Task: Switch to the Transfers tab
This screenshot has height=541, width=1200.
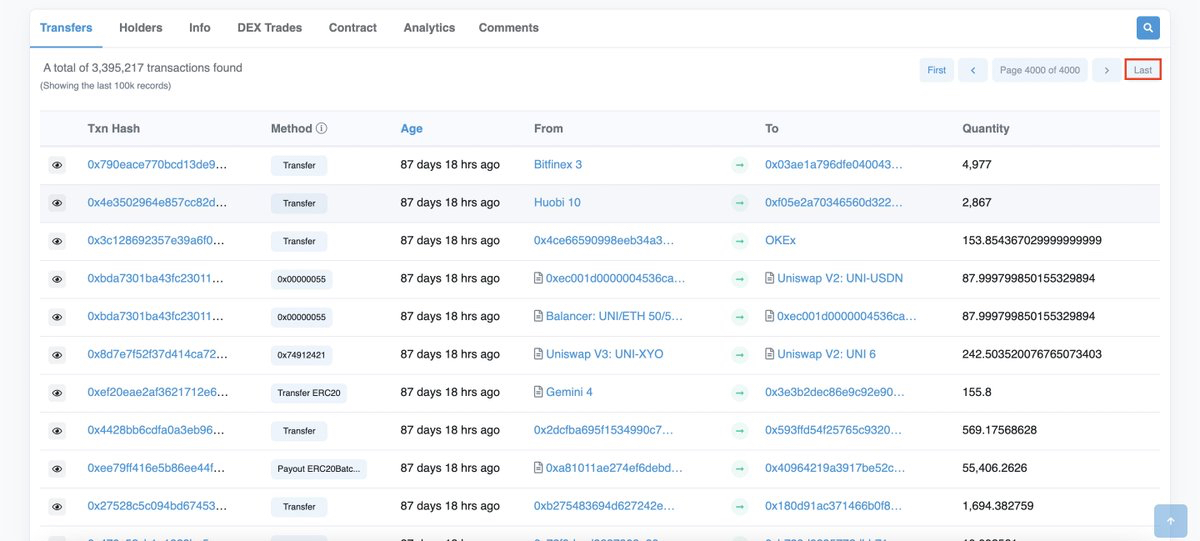Action: click(x=66, y=28)
